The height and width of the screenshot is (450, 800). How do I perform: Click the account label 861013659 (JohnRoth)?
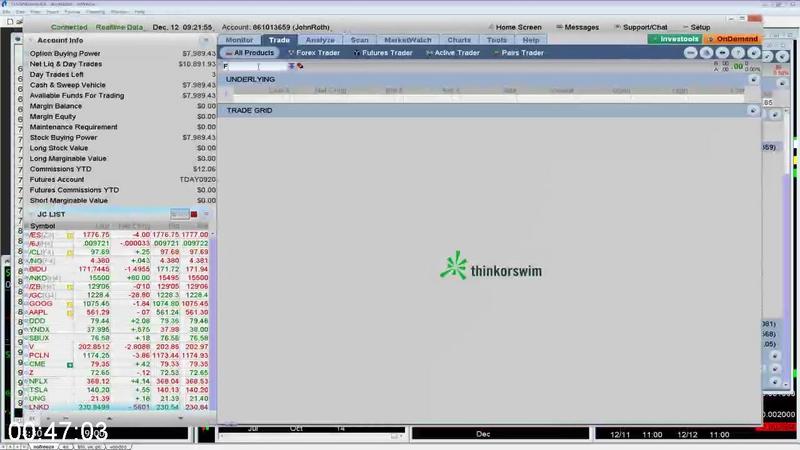pos(291,27)
